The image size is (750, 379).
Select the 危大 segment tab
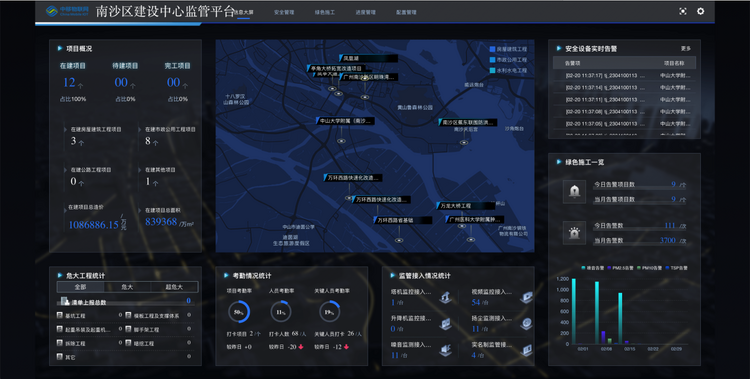(x=127, y=287)
